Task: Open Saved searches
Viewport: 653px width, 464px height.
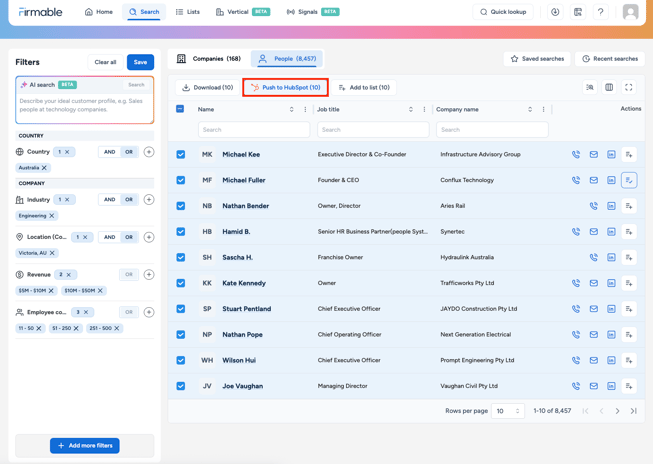Action: (537, 59)
